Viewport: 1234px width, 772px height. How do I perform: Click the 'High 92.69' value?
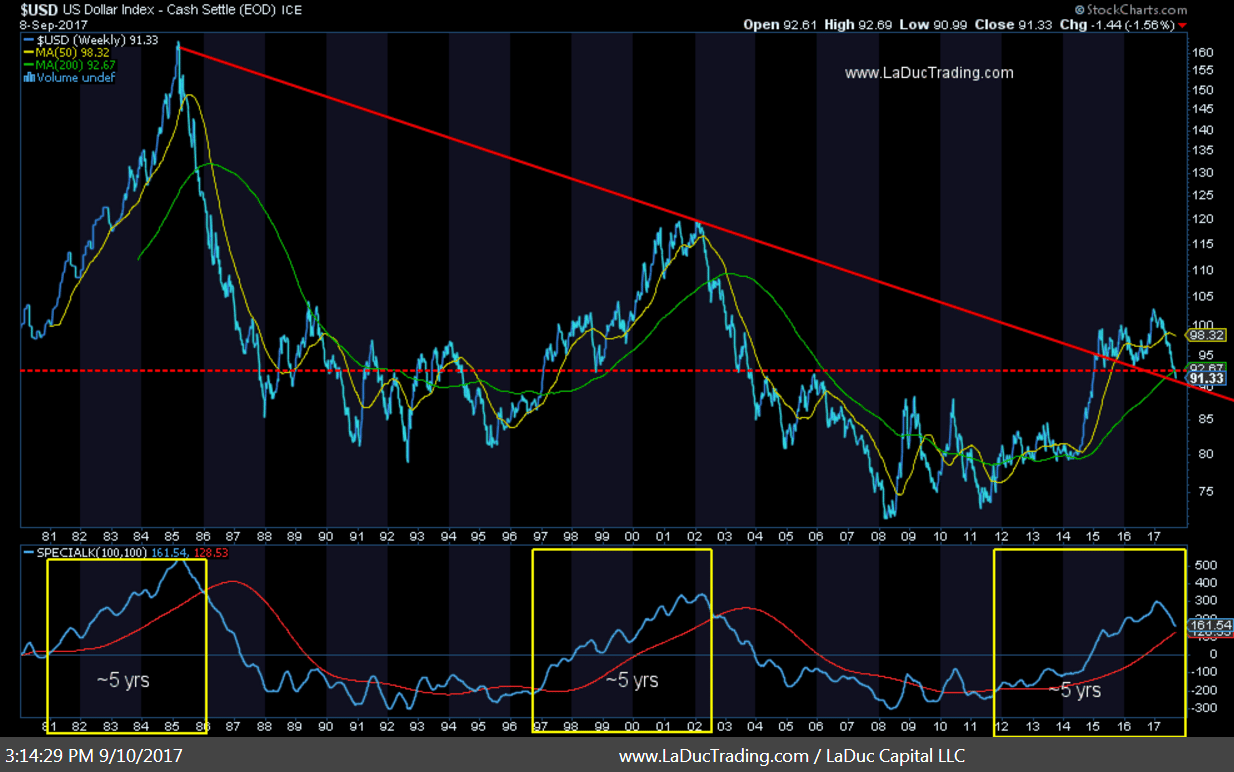860,24
